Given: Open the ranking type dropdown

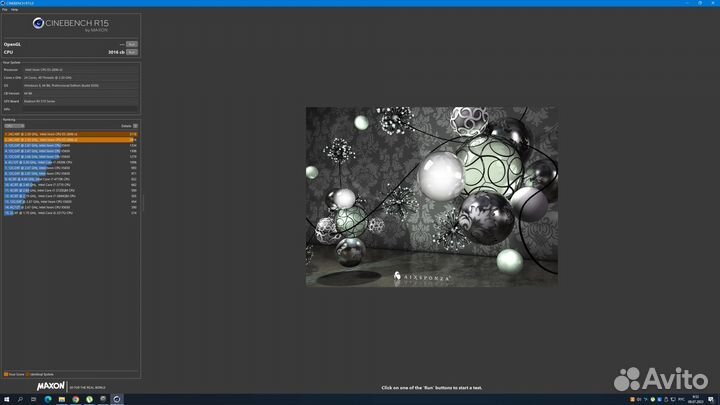Looking at the screenshot, I should (x=14, y=125).
